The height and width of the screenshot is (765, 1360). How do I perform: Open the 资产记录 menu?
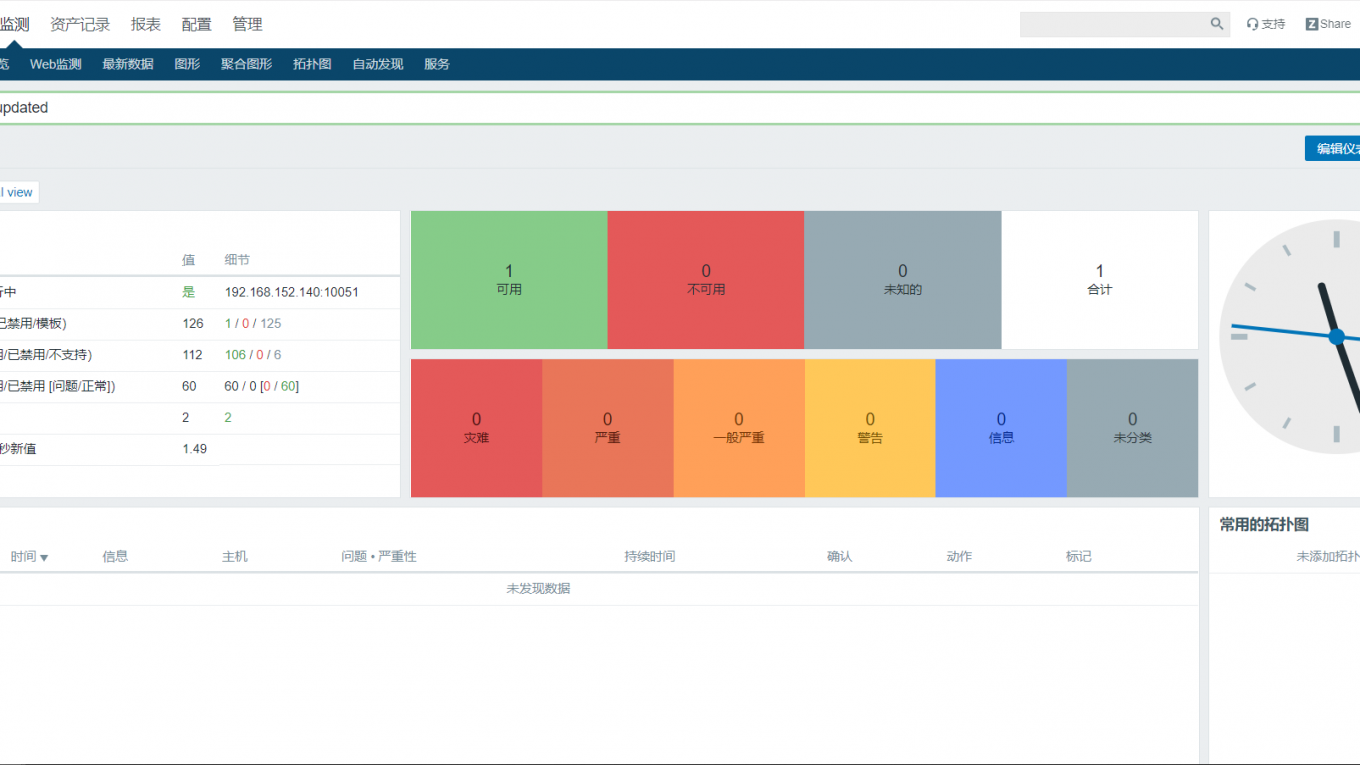click(80, 24)
